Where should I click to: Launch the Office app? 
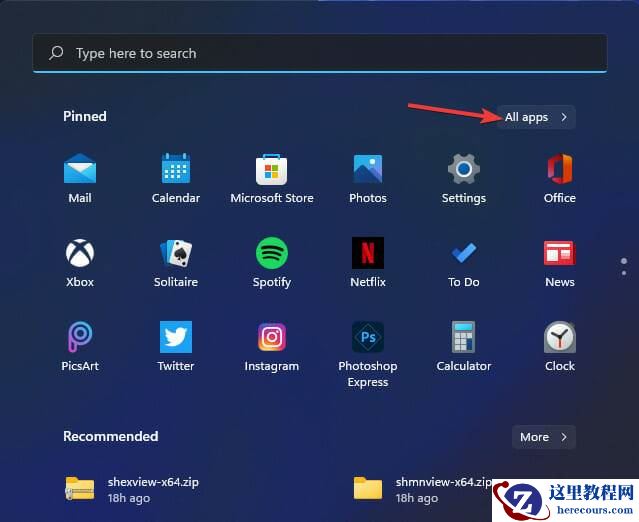click(560, 178)
